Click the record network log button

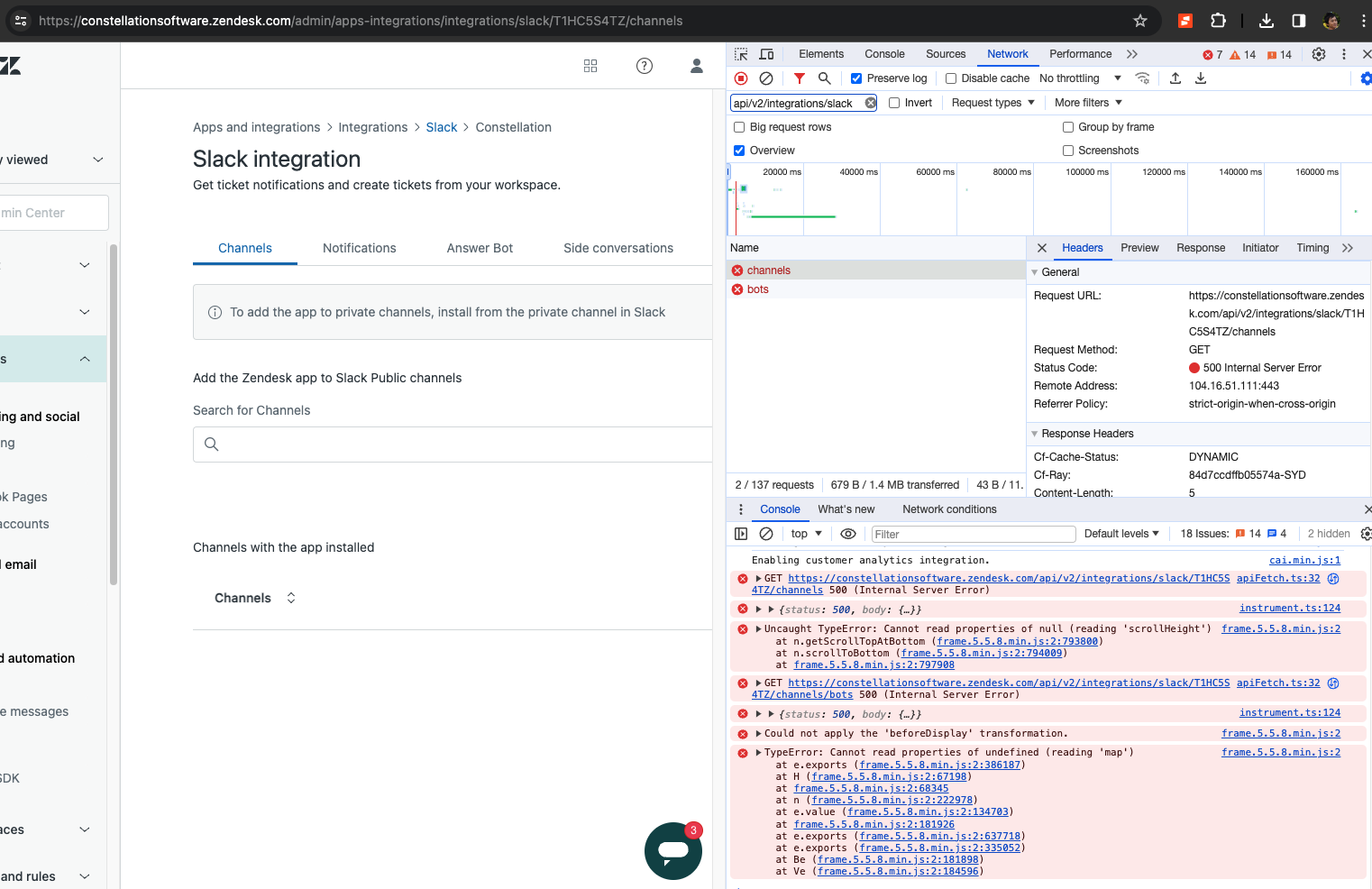(x=741, y=78)
